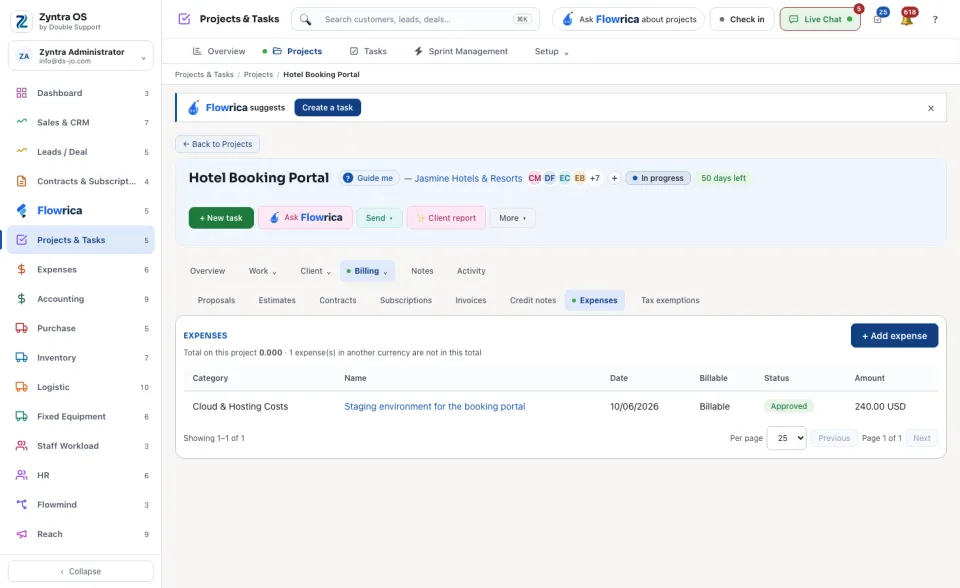Open the More actions dropdown
The height and width of the screenshot is (588, 960).
pyautogui.click(x=512, y=218)
